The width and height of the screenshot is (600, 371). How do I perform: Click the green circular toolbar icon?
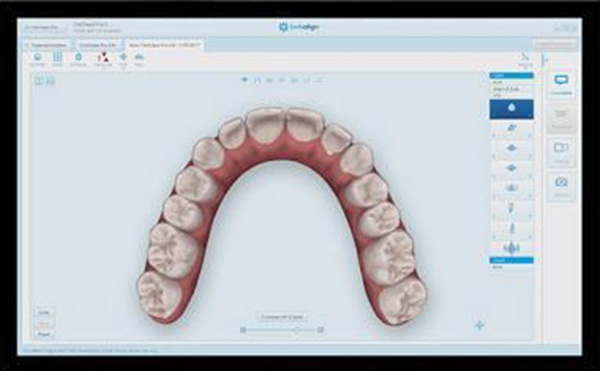pos(78,57)
